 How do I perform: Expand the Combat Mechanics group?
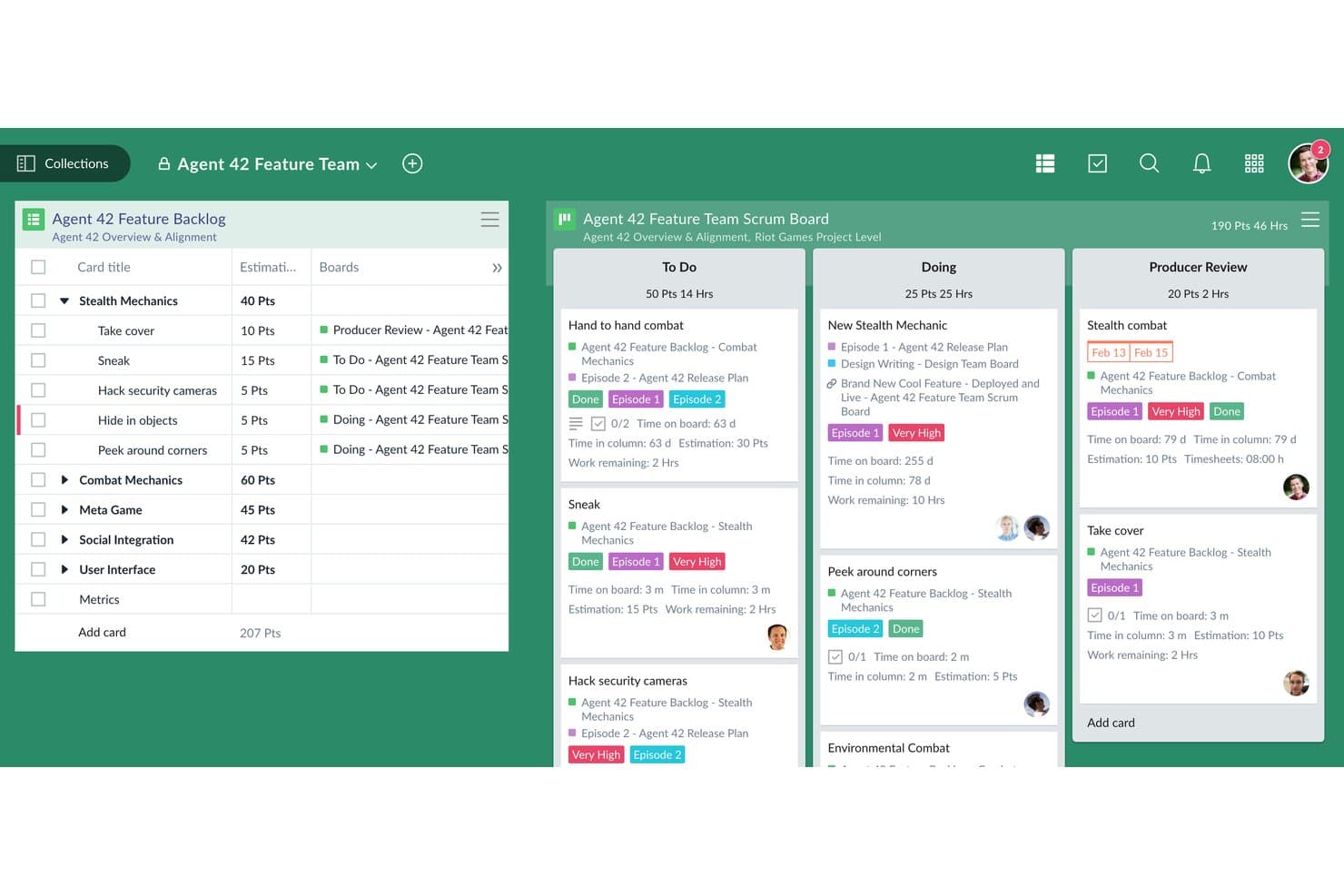(64, 479)
